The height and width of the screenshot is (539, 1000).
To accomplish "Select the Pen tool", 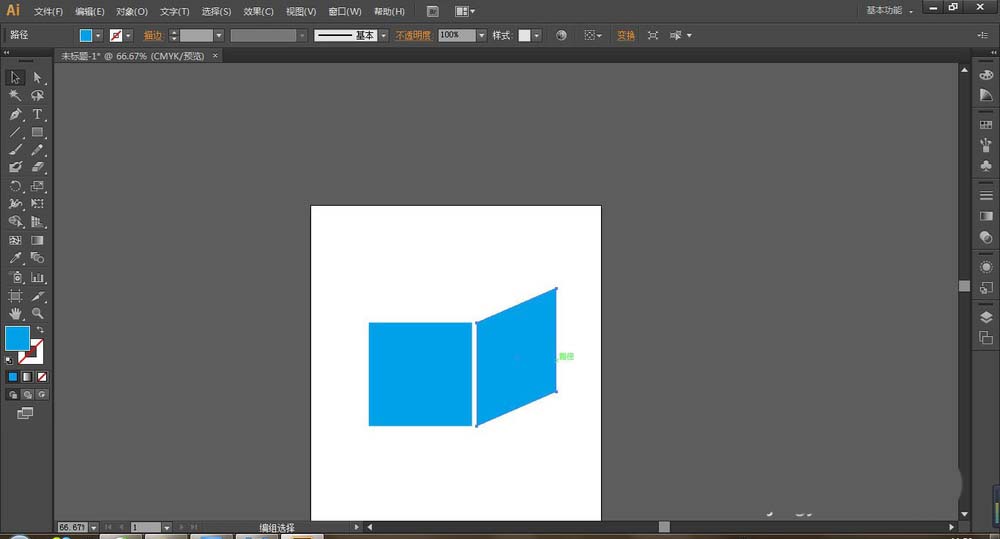I will pos(15,114).
